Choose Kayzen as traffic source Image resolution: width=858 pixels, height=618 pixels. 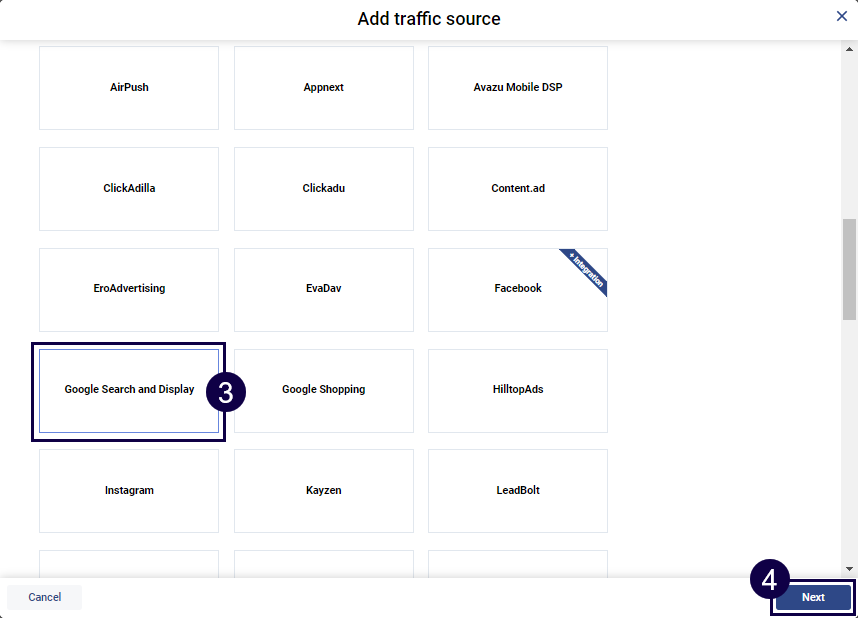[324, 491]
